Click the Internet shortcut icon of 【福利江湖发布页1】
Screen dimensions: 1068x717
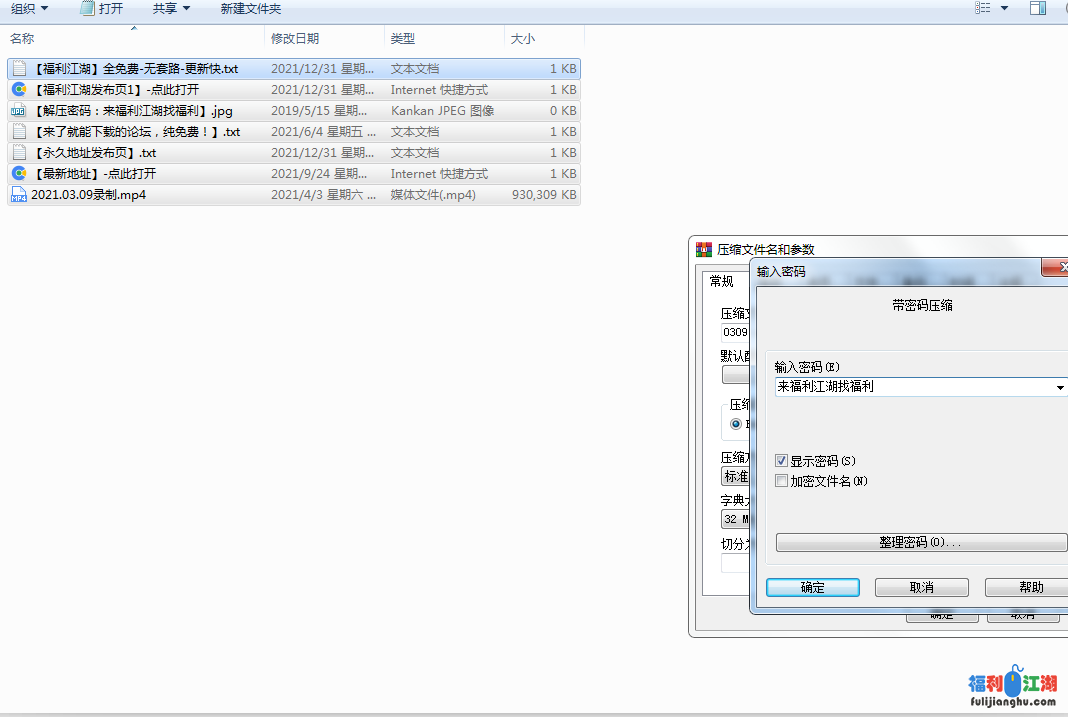pyautogui.click(x=18, y=89)
